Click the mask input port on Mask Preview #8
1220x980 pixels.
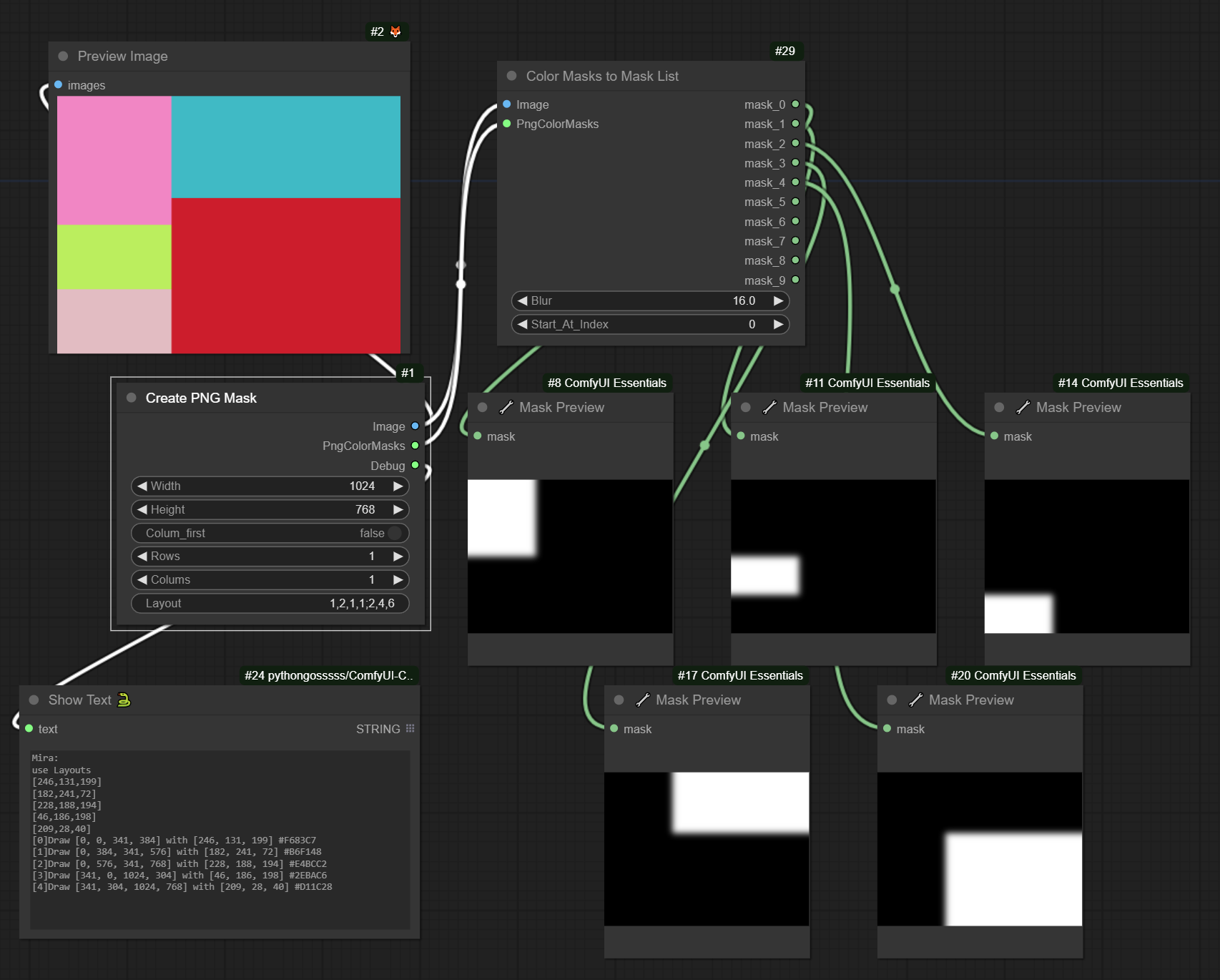(x=478, y=436)
